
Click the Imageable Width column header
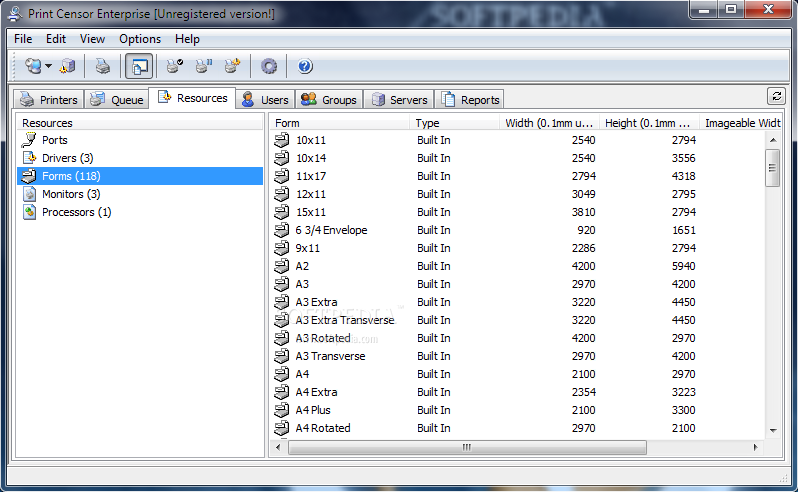740,123
